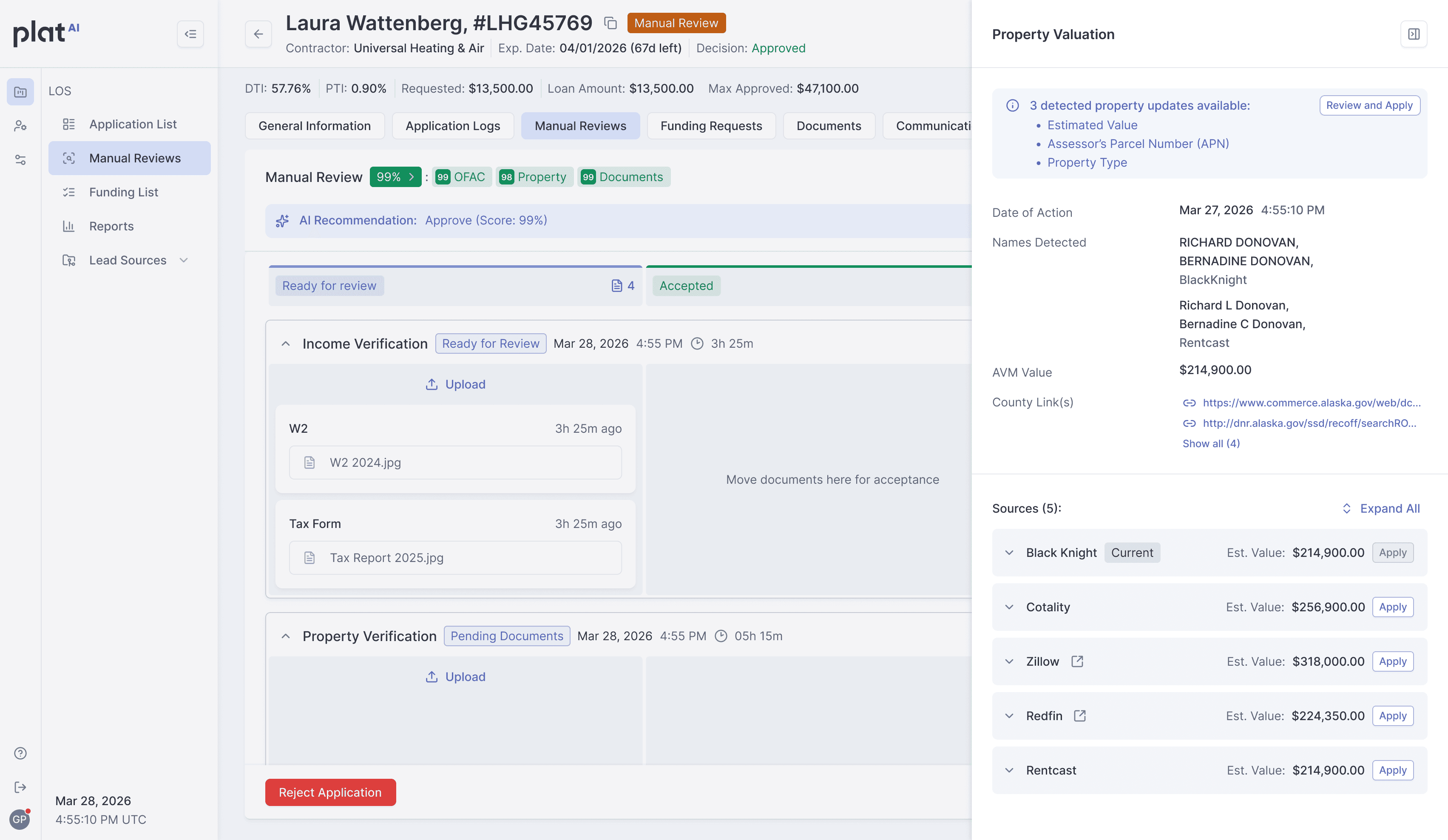Image resolution: width=1448 pixels, height=840 pixels.
Task: Open the GP user avatar
Action: 20,819
